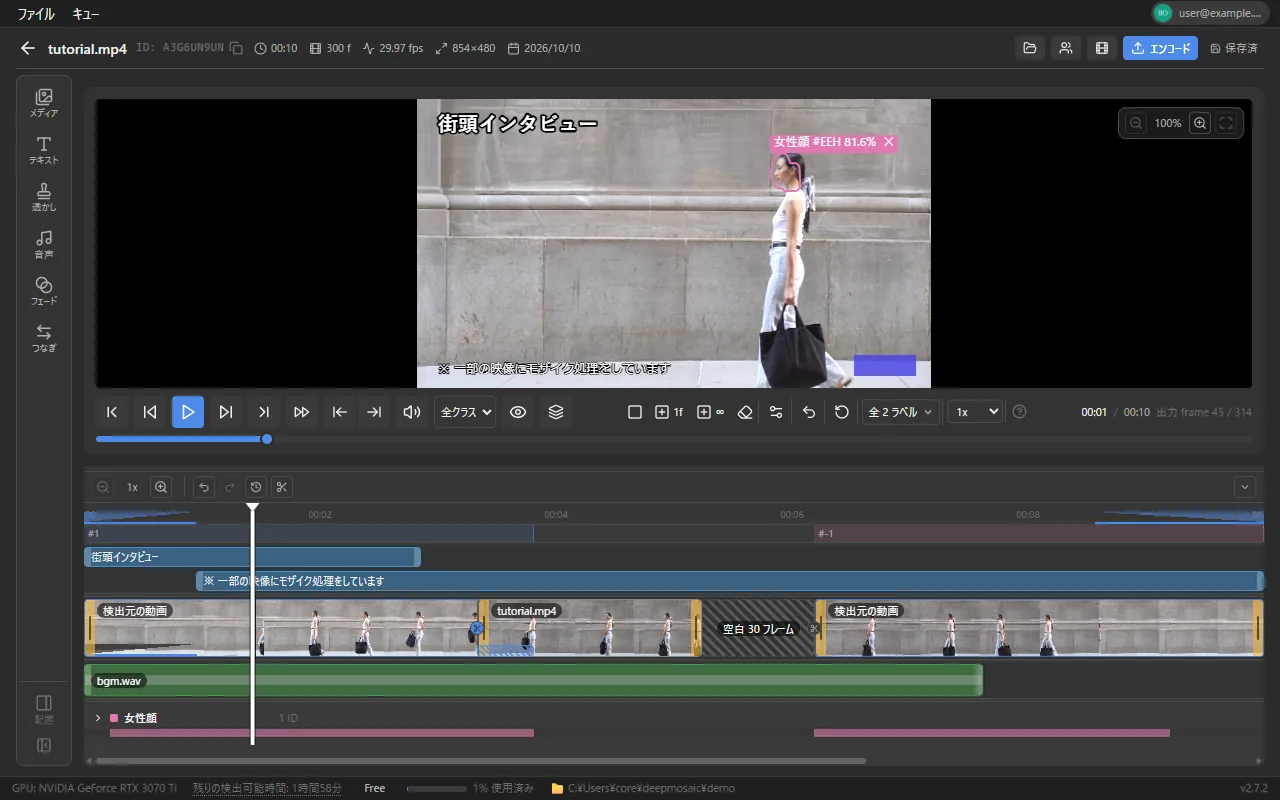Open the キュー menu
Screen dimensions: 1280x800
86,14
